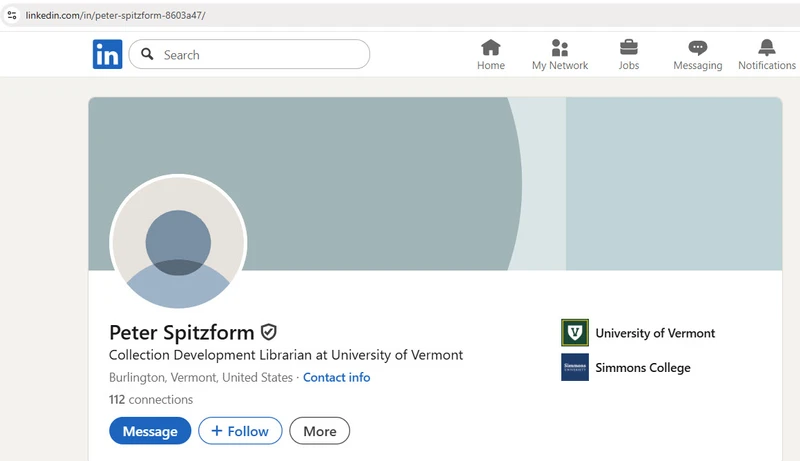Open the Messaging speech bubble icon

[x=697, y=48]
